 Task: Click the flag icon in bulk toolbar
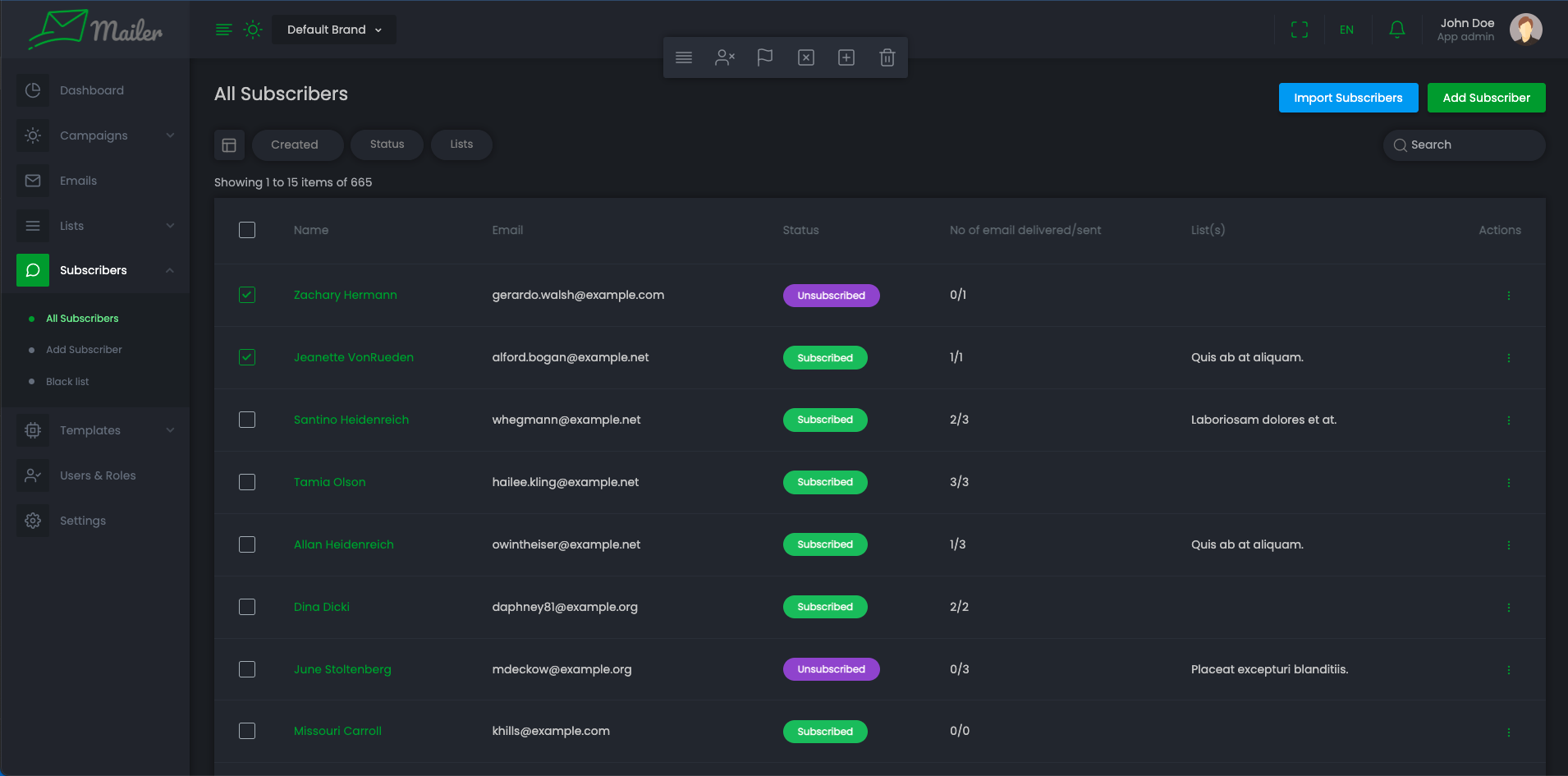[x=764, y=57]
